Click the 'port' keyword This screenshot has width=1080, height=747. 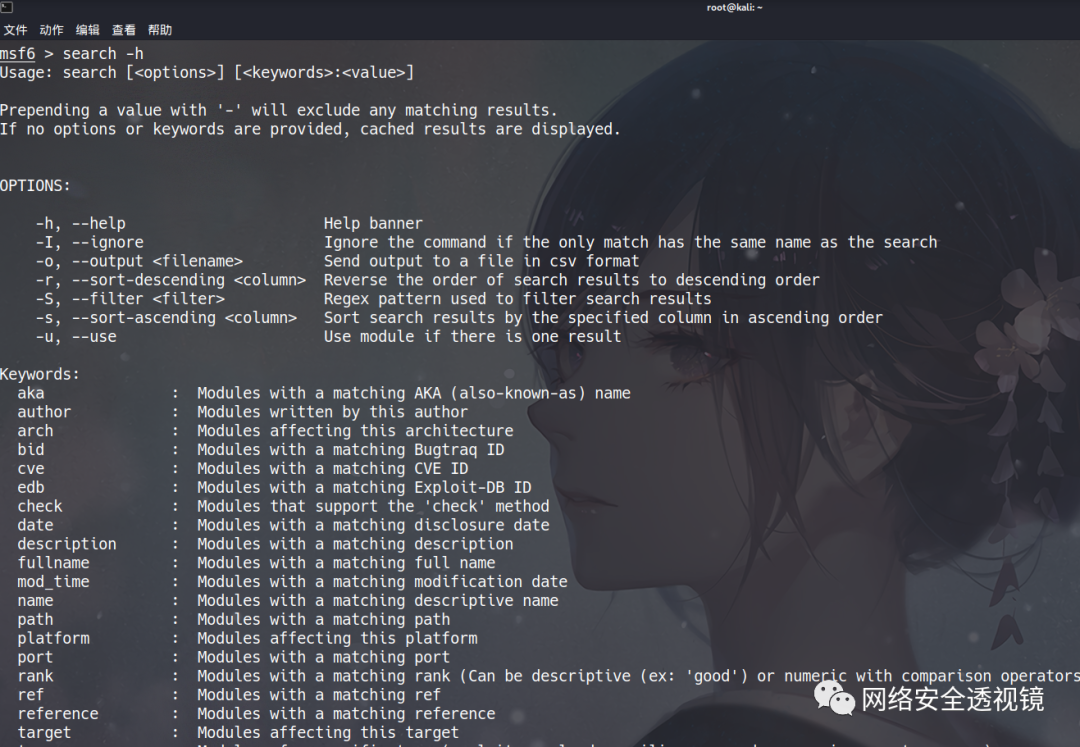(x=35, y=657)
